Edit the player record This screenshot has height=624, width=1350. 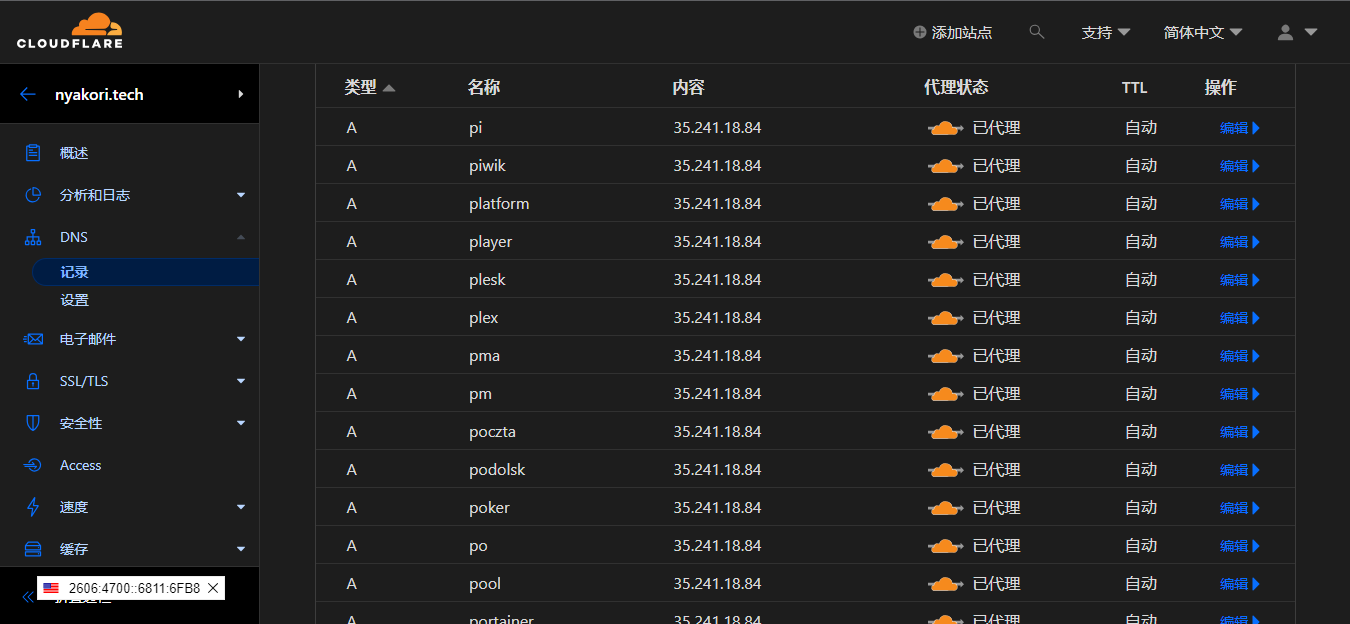coord(1240,242)
